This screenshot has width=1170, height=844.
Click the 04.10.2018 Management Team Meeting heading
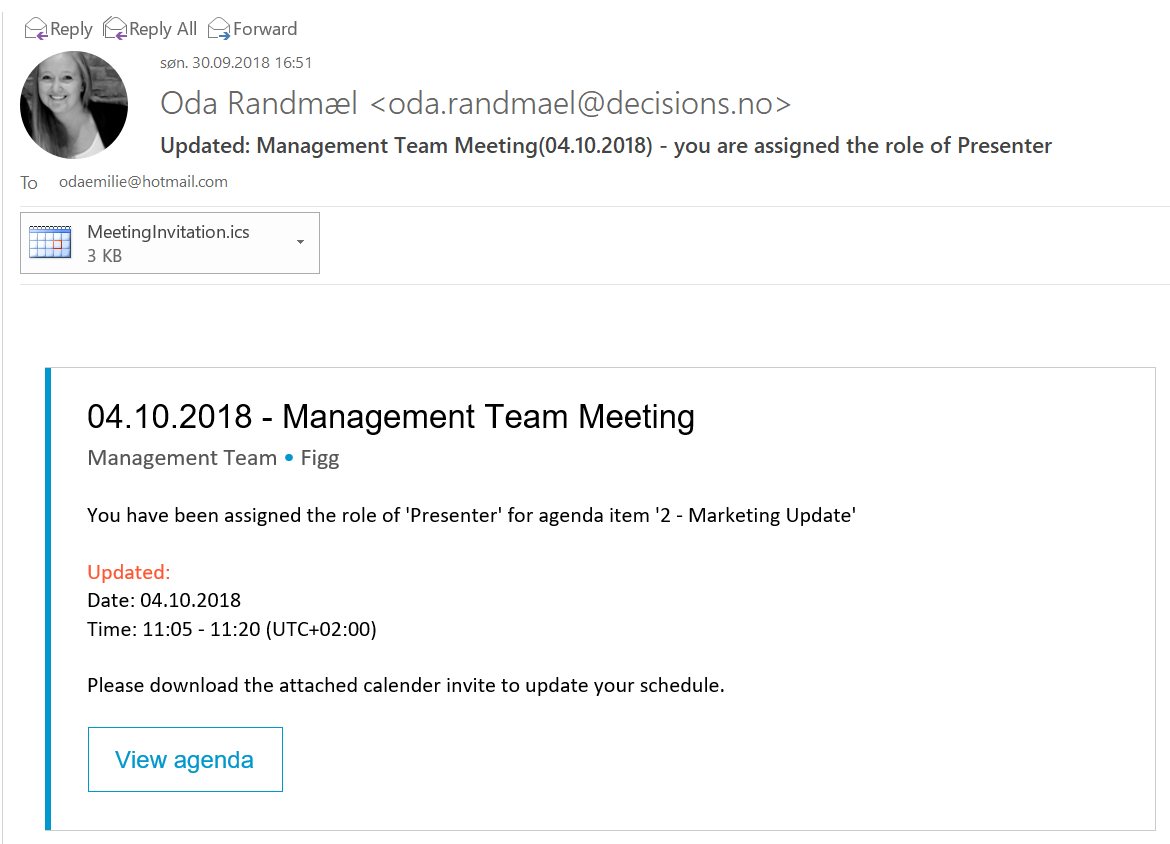coord(391,416)
